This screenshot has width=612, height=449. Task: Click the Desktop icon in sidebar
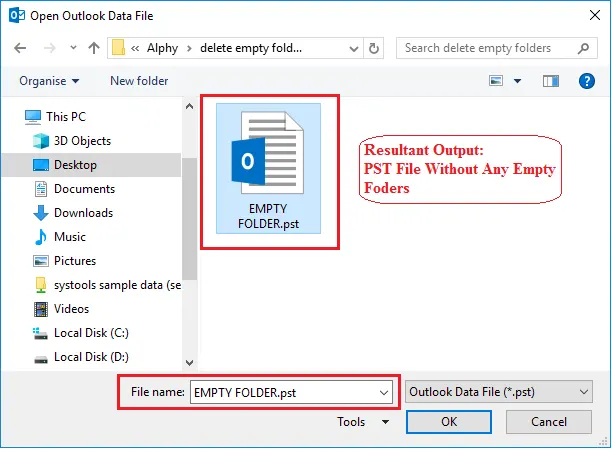(41, 165)
